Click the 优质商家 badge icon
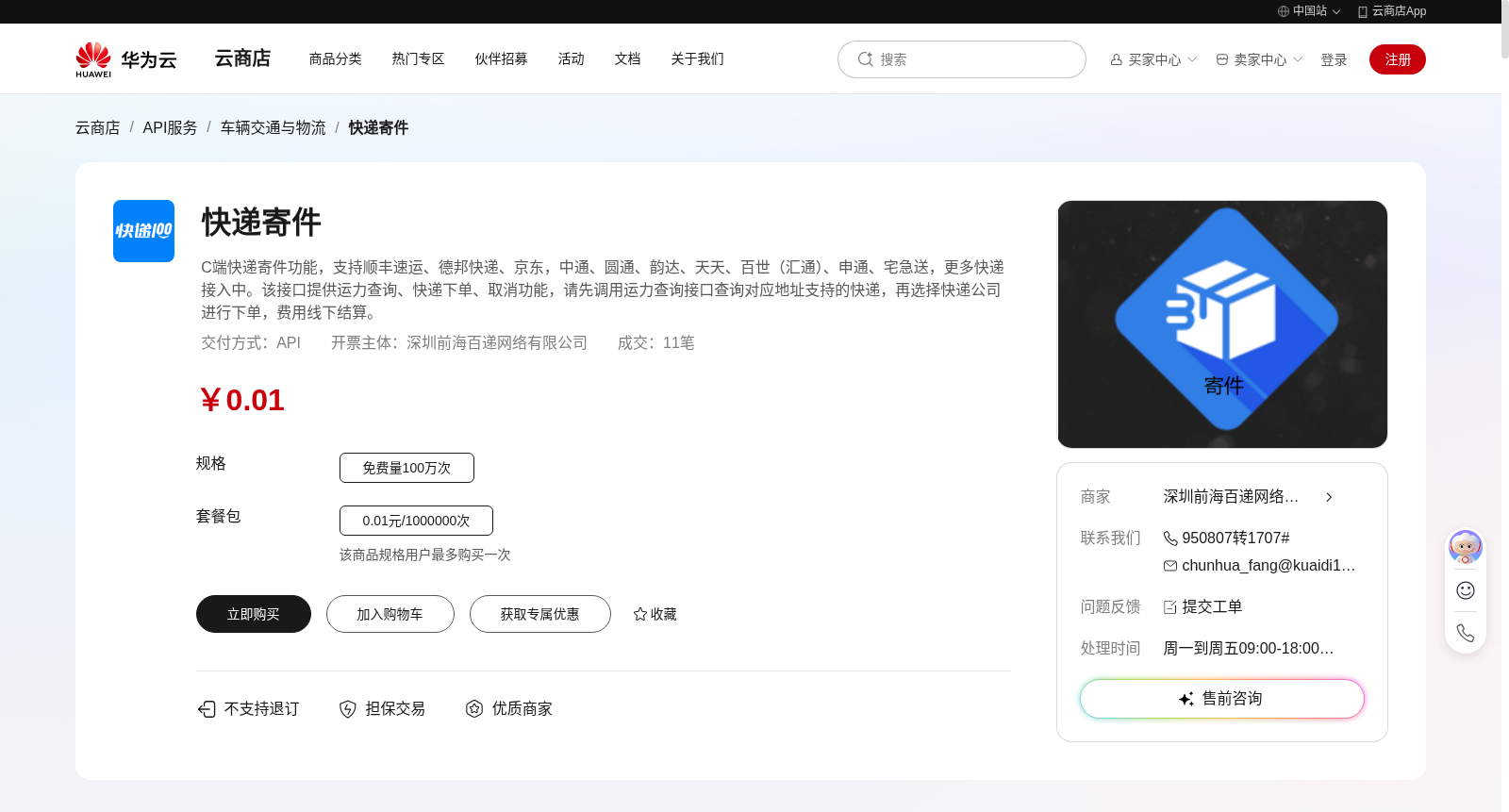Viewport: 1509px width, 812px height. pos(474,709)
